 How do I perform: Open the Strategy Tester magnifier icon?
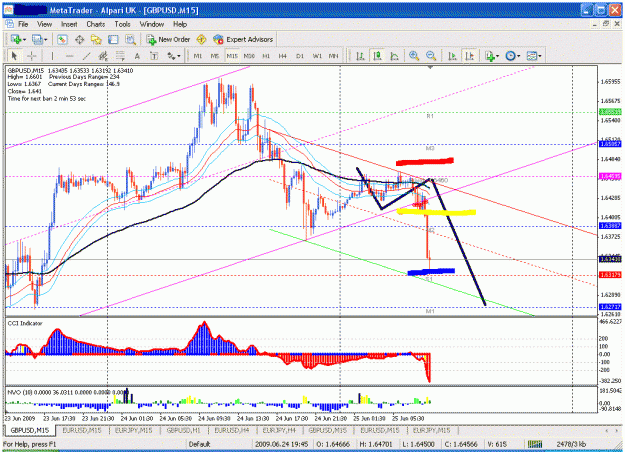tap(130, 39)
